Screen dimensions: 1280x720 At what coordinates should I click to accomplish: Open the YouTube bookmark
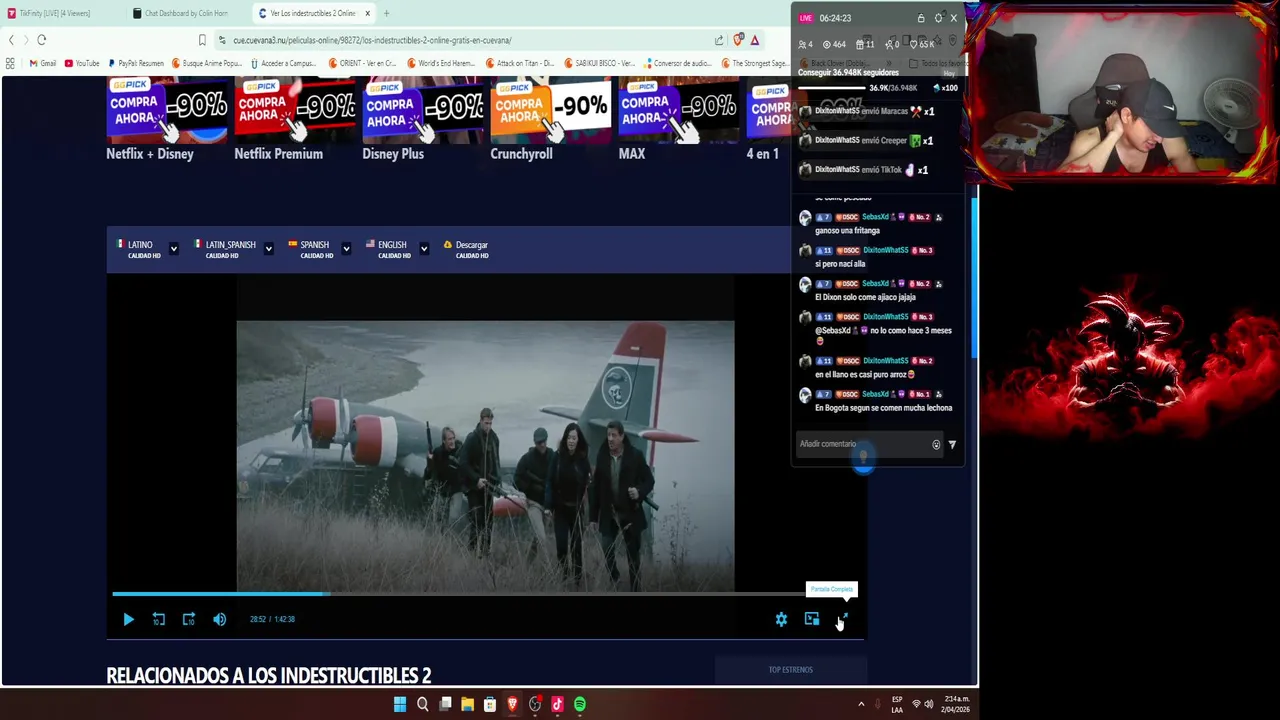(82, 63)
